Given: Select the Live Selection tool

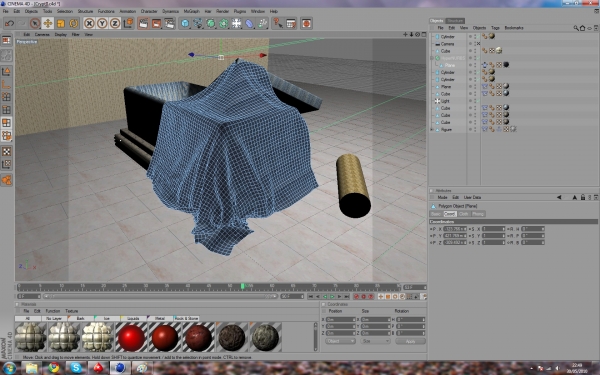Looking at the screenshot, I should (x=35, y=24).
